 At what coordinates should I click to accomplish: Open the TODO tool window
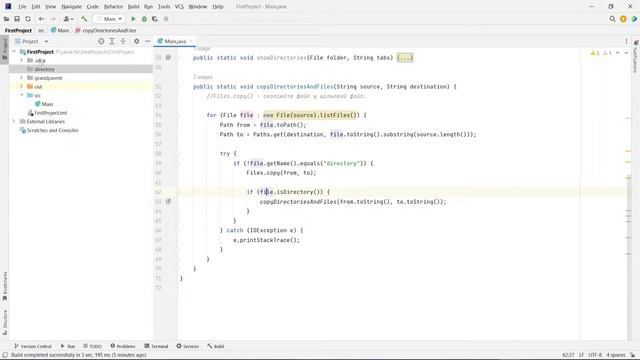pos(93,346)
